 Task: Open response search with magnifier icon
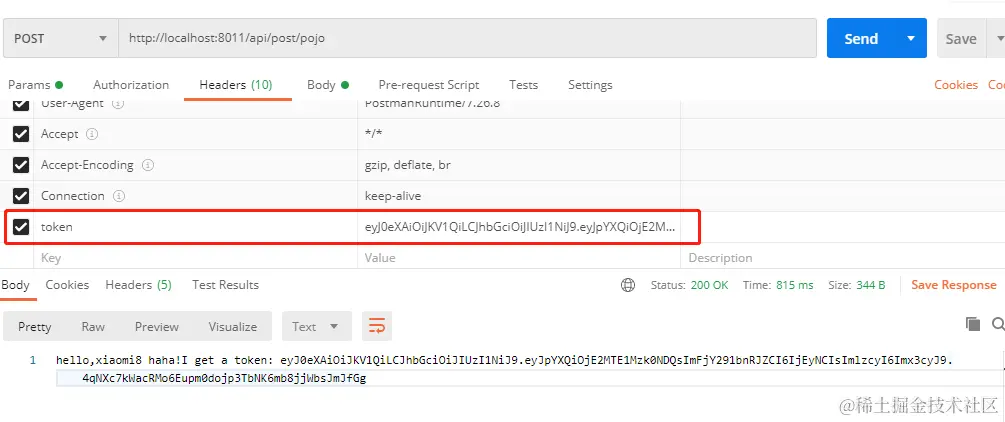[998, 324]
